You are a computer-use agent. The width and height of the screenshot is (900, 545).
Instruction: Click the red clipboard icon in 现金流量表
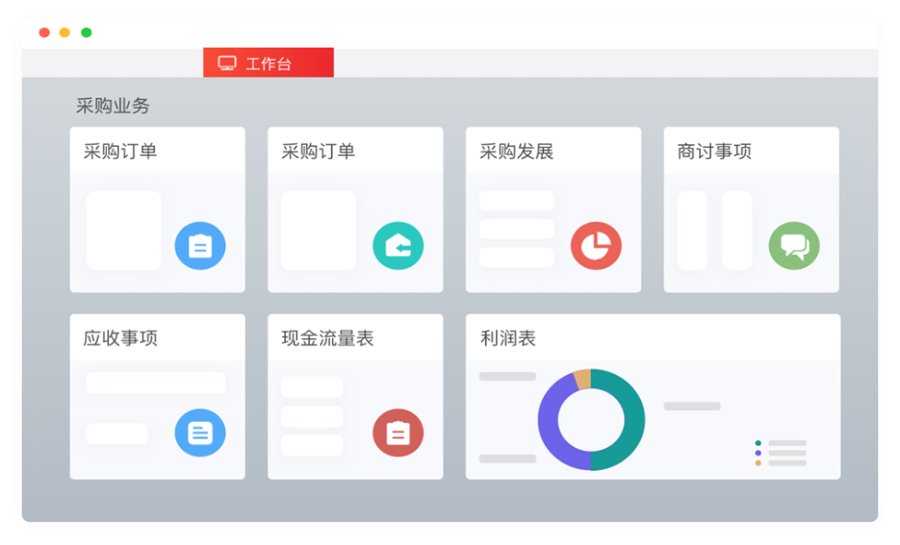[x=398, y=433]
